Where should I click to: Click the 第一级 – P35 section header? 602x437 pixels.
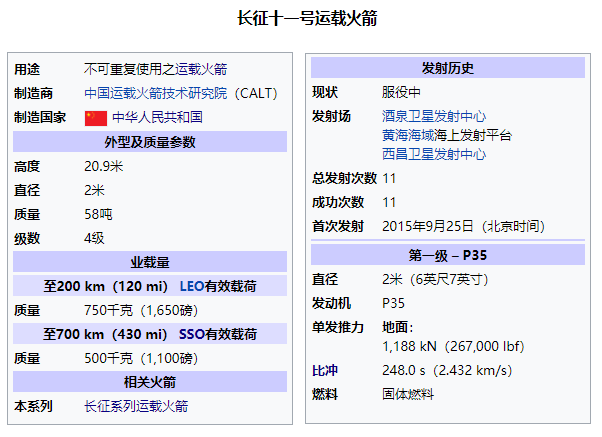coord(448,255)
